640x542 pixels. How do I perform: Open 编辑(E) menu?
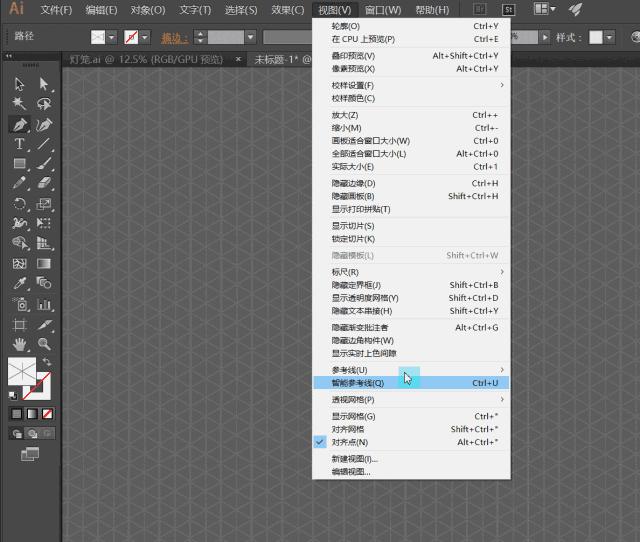pyautogui.click(x=101, y=10)
